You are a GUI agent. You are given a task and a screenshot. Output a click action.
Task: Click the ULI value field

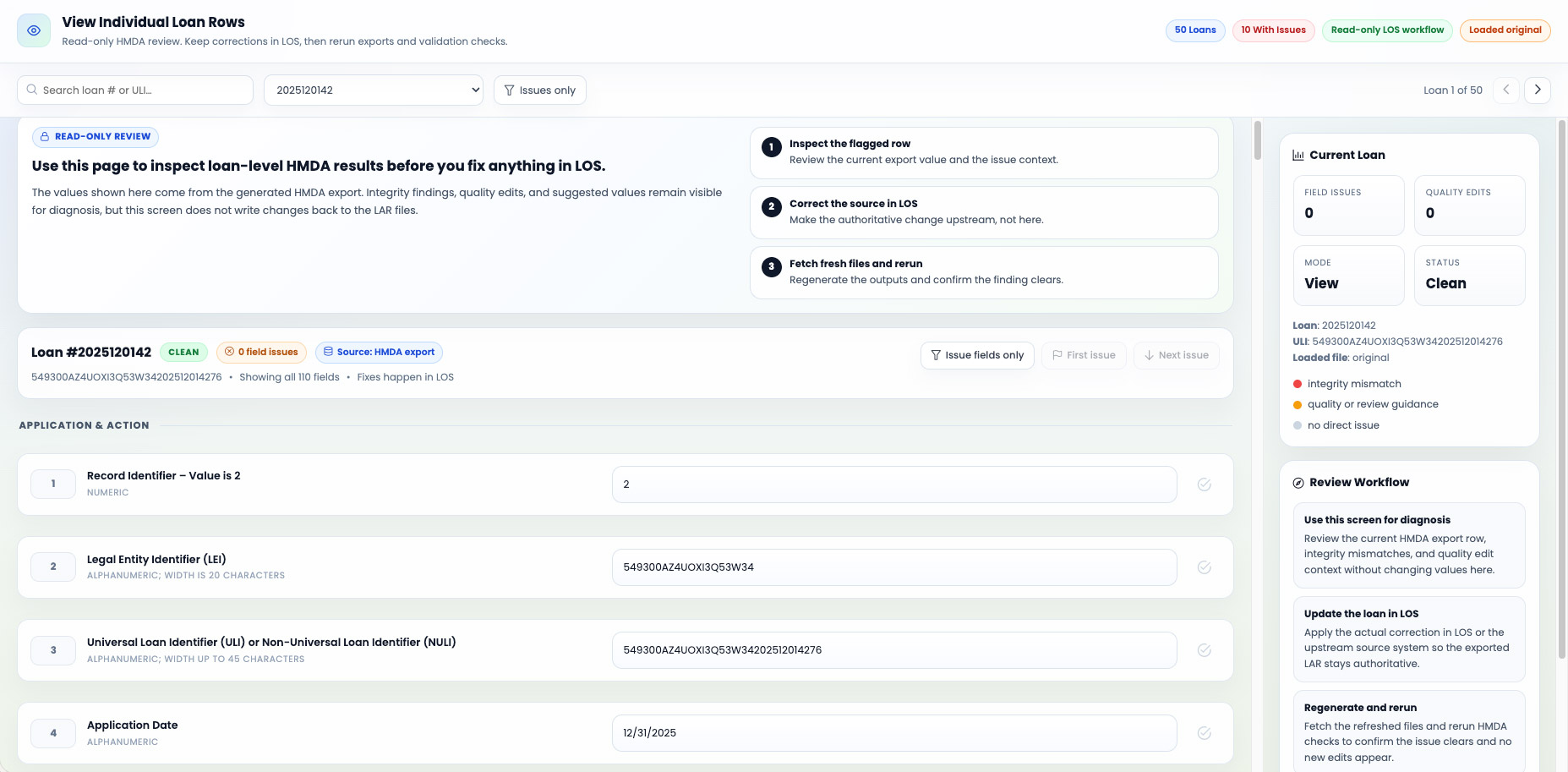pyautogui.click(x=894, y=650)
